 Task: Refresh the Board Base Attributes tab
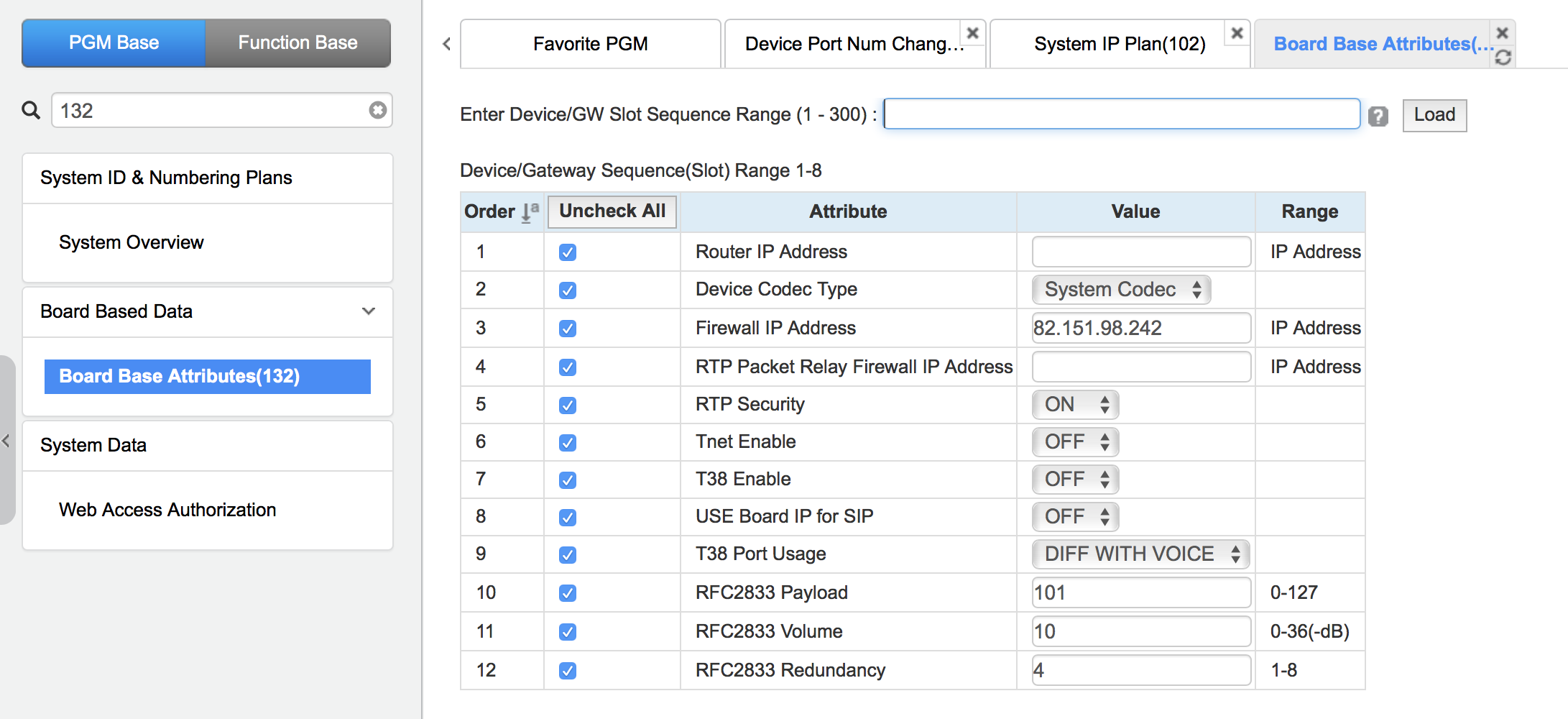coord(1503,58)
